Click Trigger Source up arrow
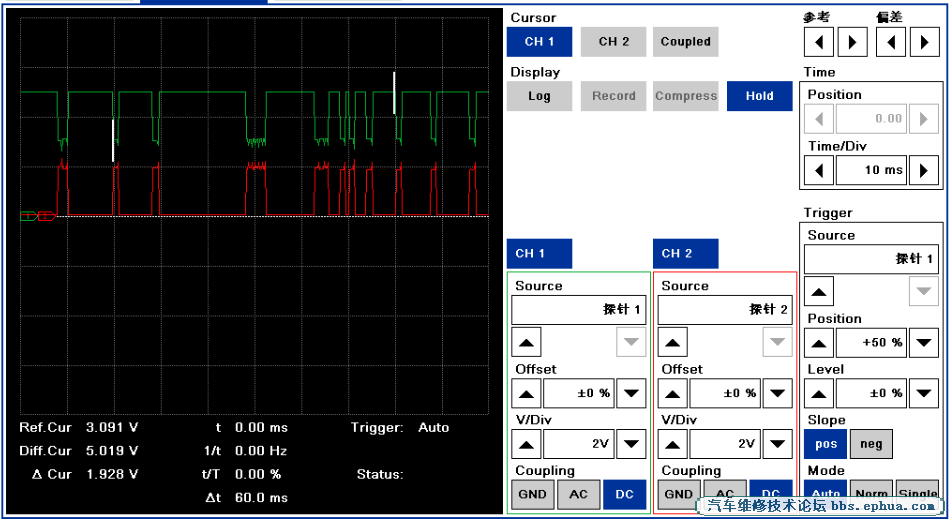This screenshot has height=521, width=950. click(x=819, y=291)
